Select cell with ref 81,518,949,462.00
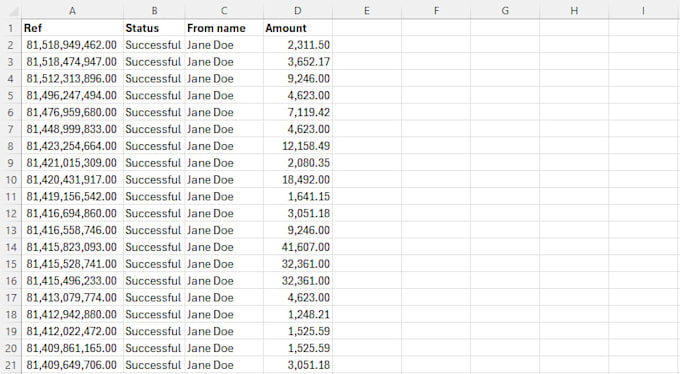 72,45
